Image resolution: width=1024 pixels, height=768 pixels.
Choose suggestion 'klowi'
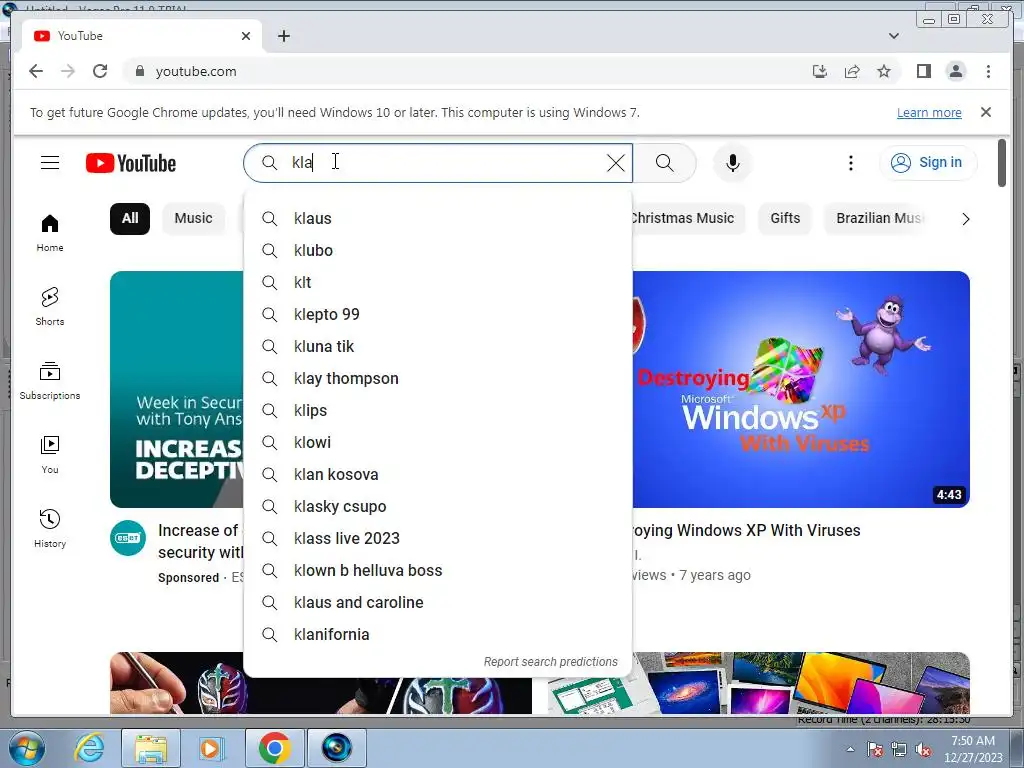[438, 442]
